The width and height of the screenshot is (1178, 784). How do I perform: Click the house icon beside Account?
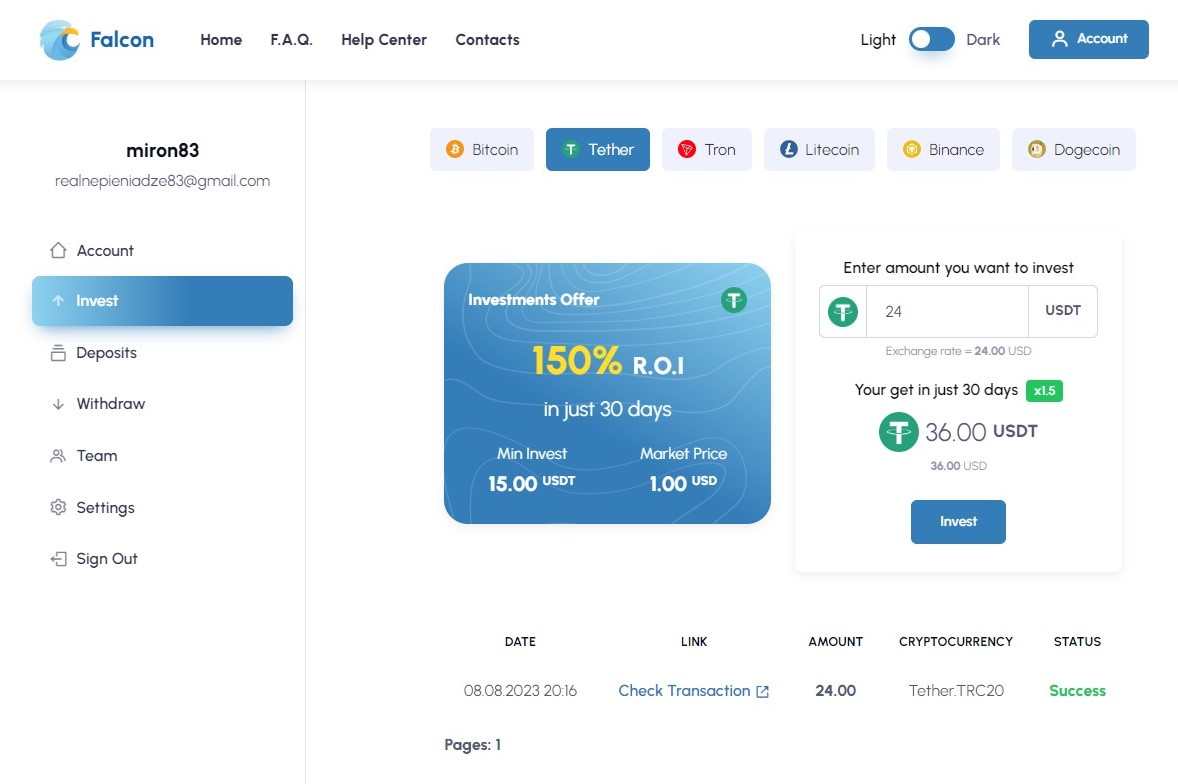[58, 250]
